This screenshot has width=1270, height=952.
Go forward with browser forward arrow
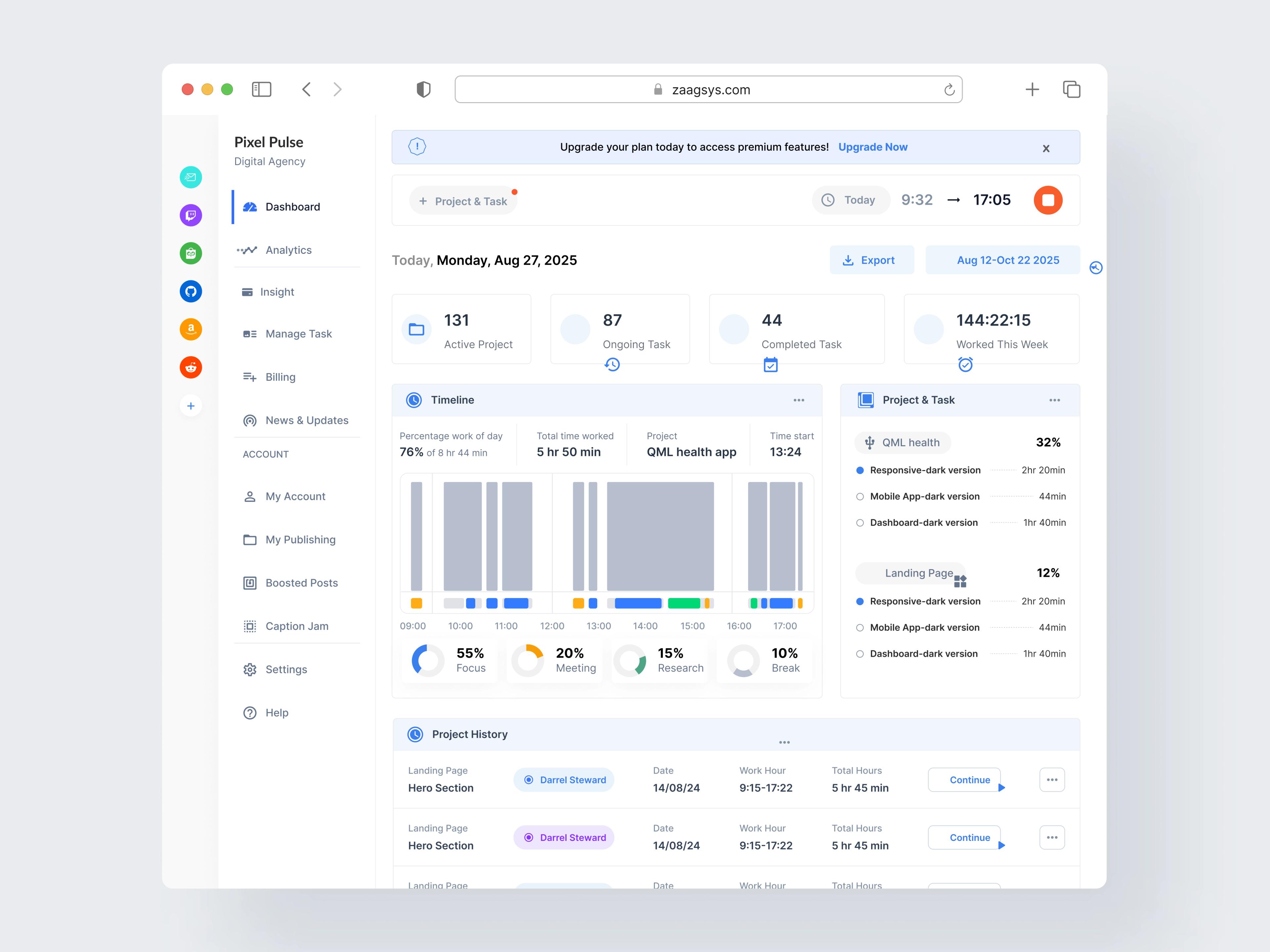click(x=338, y=89)
